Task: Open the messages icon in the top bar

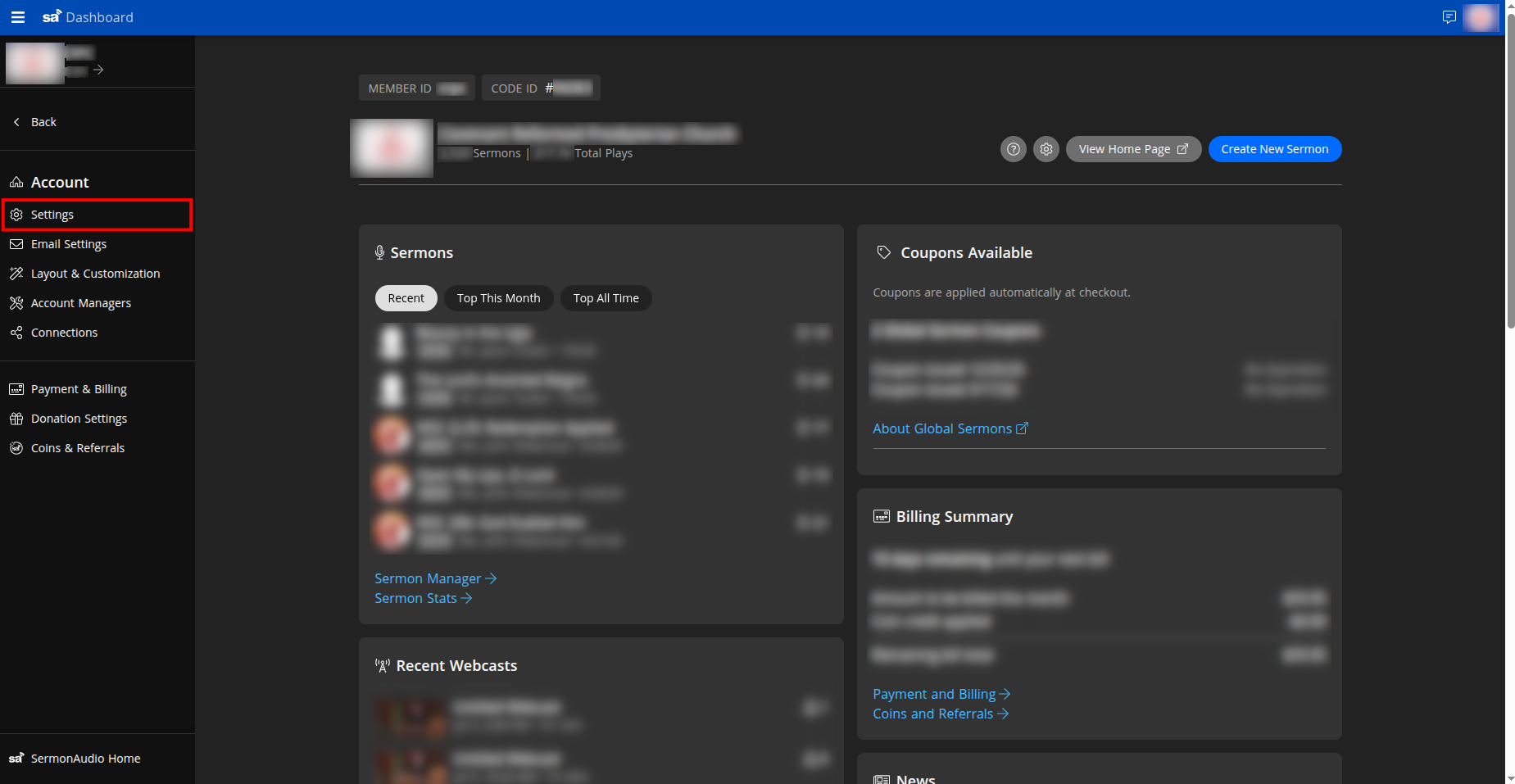Action: tap(1449, 17)
